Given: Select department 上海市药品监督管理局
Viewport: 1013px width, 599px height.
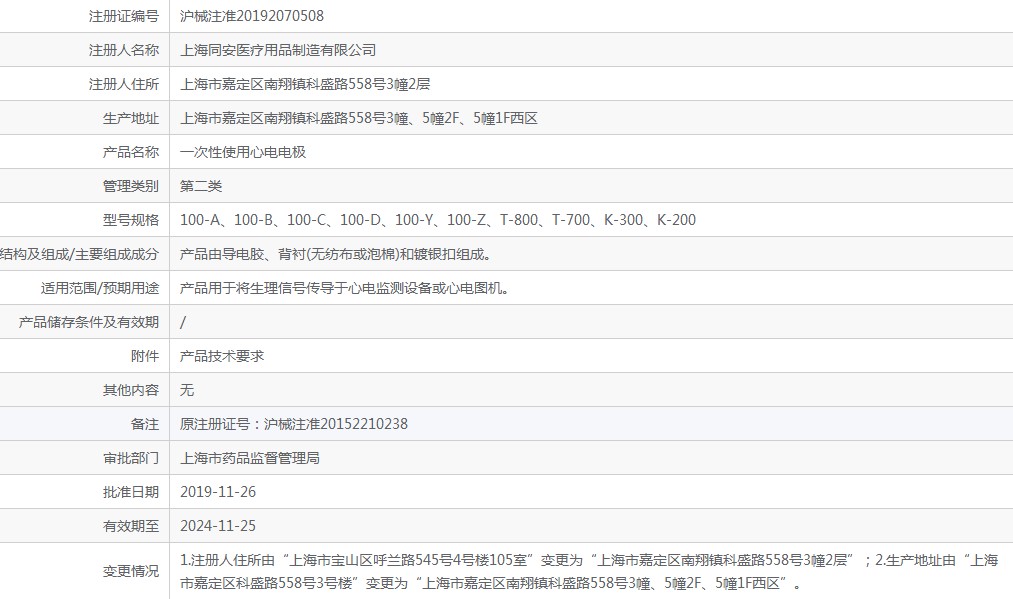Looking at the screenshot, I should pos(249,458).
